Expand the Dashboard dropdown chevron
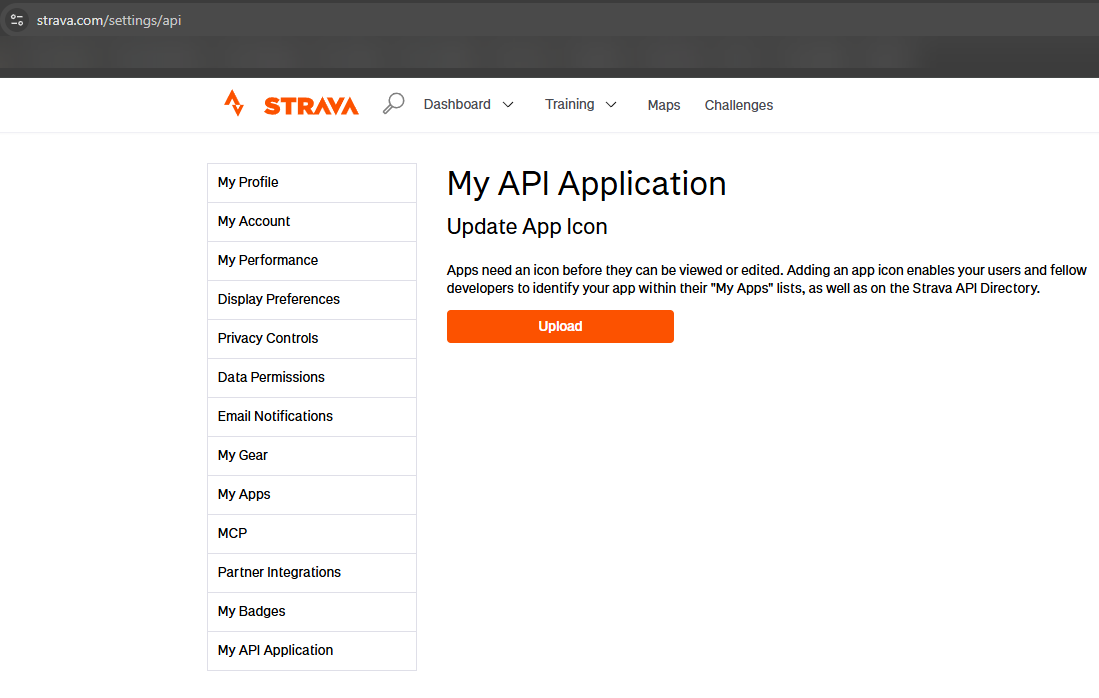This screenshot has height=698, width=1099. coord(508,104)
